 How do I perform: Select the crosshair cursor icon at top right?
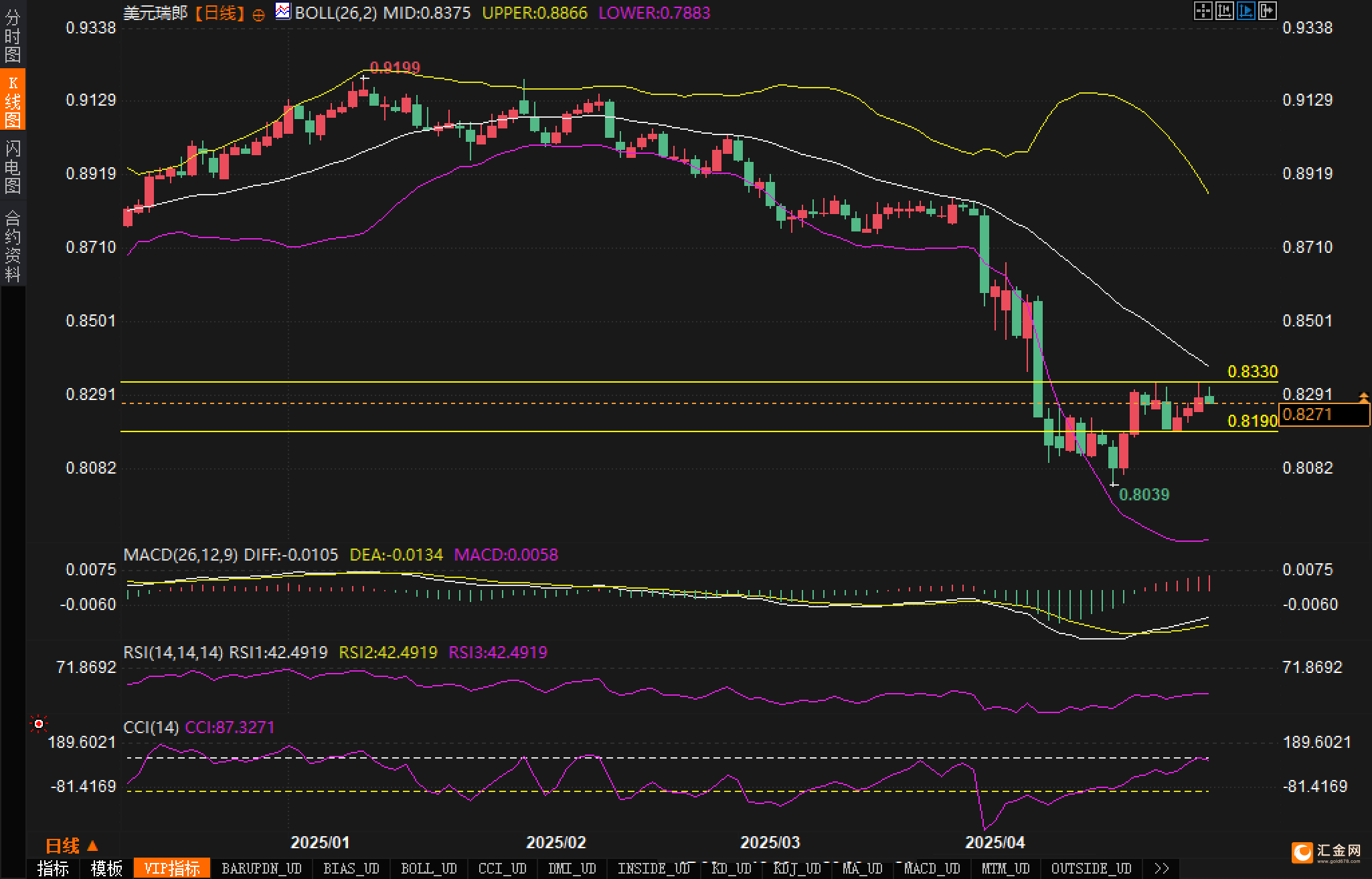[x=1203, y=11]
